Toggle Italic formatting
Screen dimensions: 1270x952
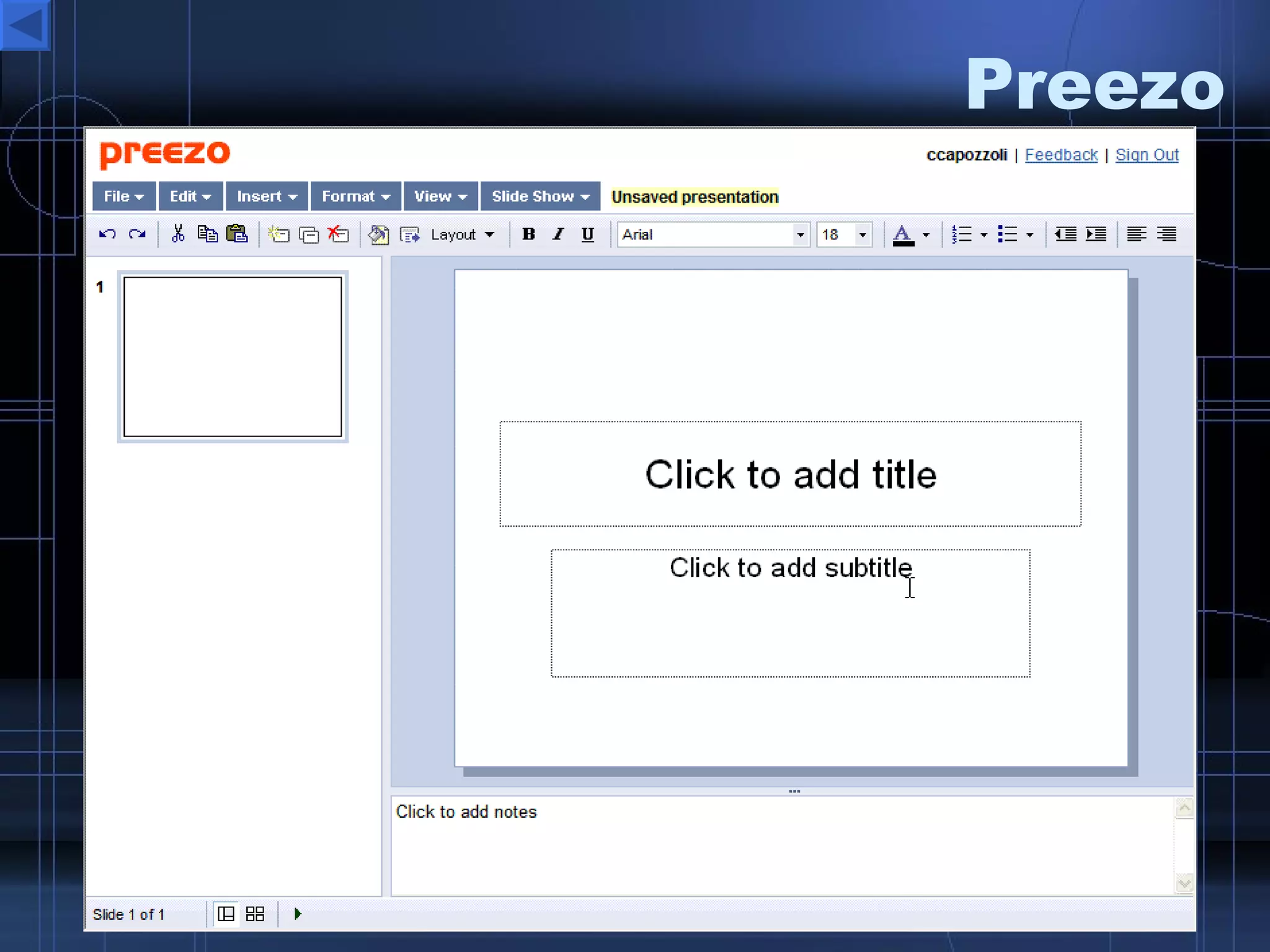(x=558, y=234)
